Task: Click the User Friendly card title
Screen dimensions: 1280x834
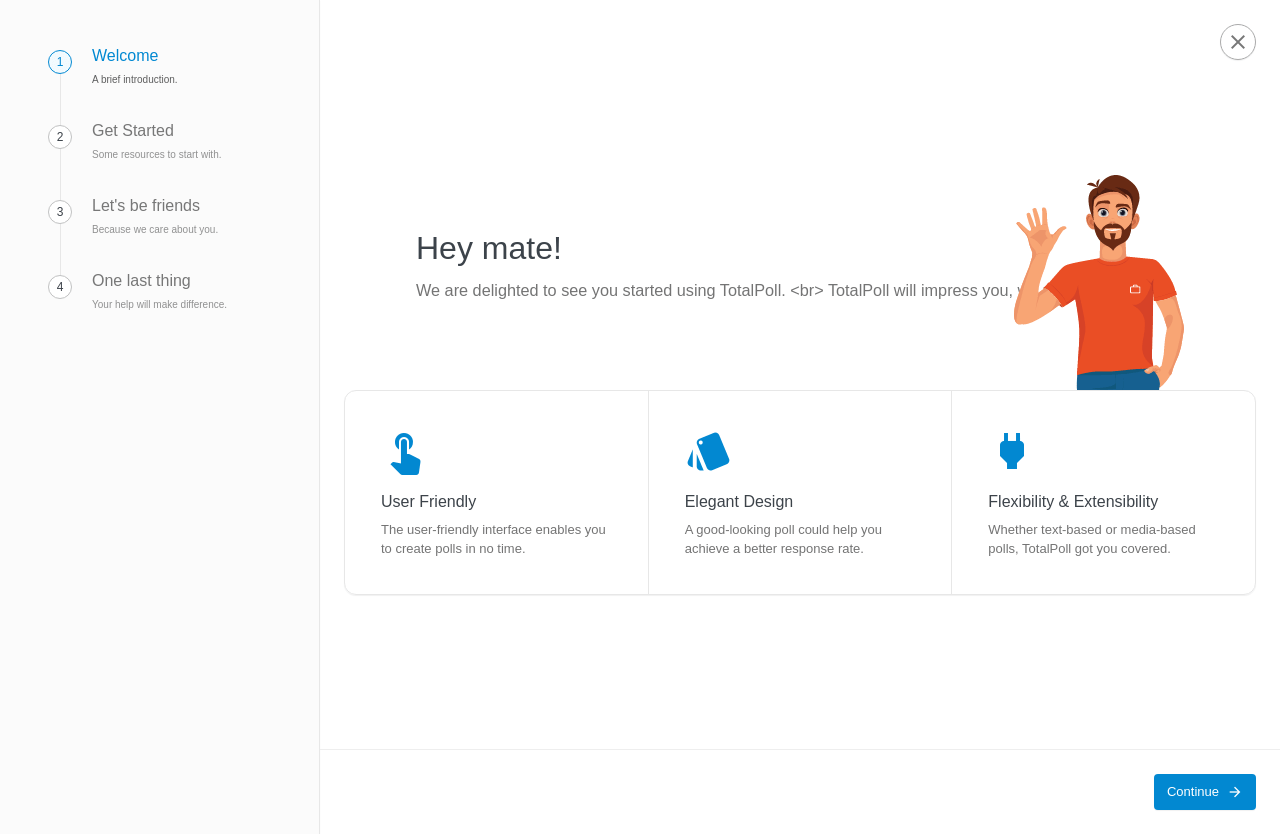Action: tap(428, 502)
